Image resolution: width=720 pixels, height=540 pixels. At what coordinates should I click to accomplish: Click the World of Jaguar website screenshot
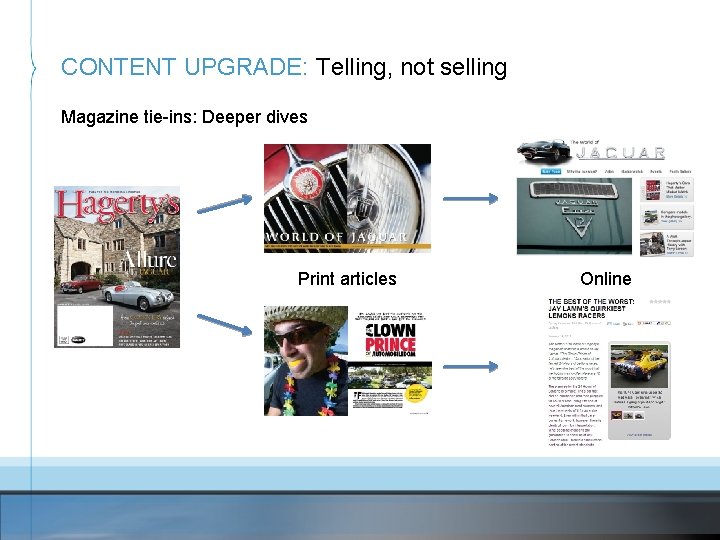(x=605, y=197)
